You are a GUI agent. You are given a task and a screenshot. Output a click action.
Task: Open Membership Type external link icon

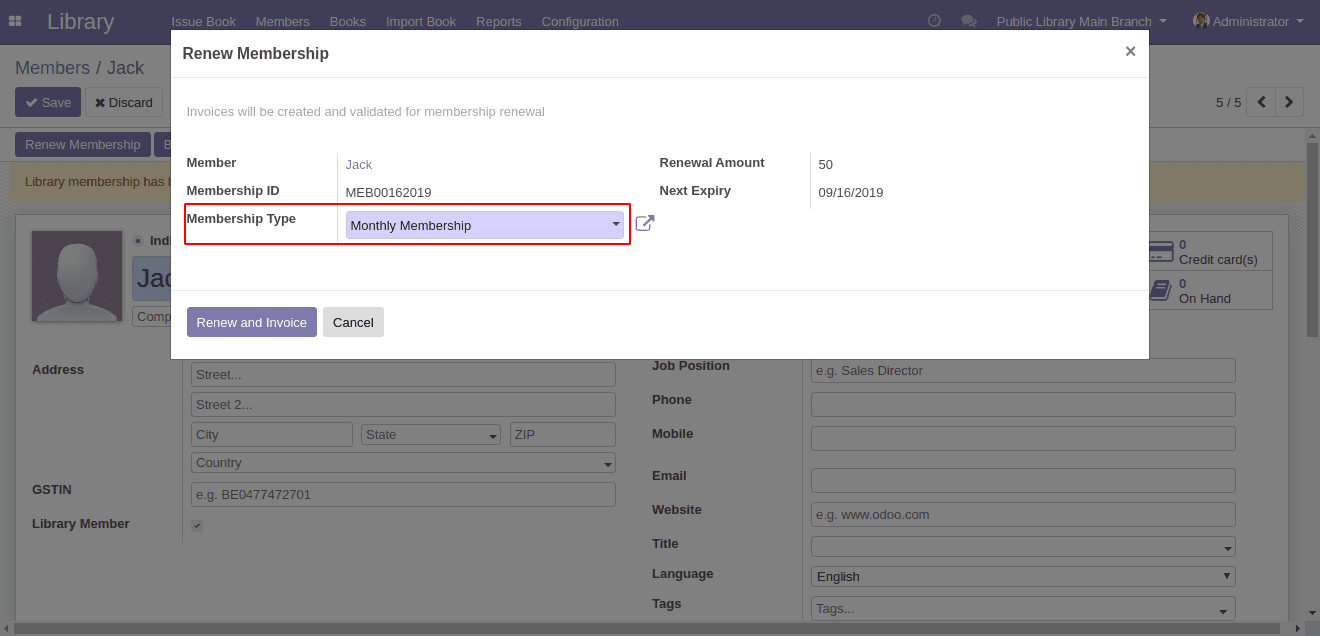tap(645, 224)
